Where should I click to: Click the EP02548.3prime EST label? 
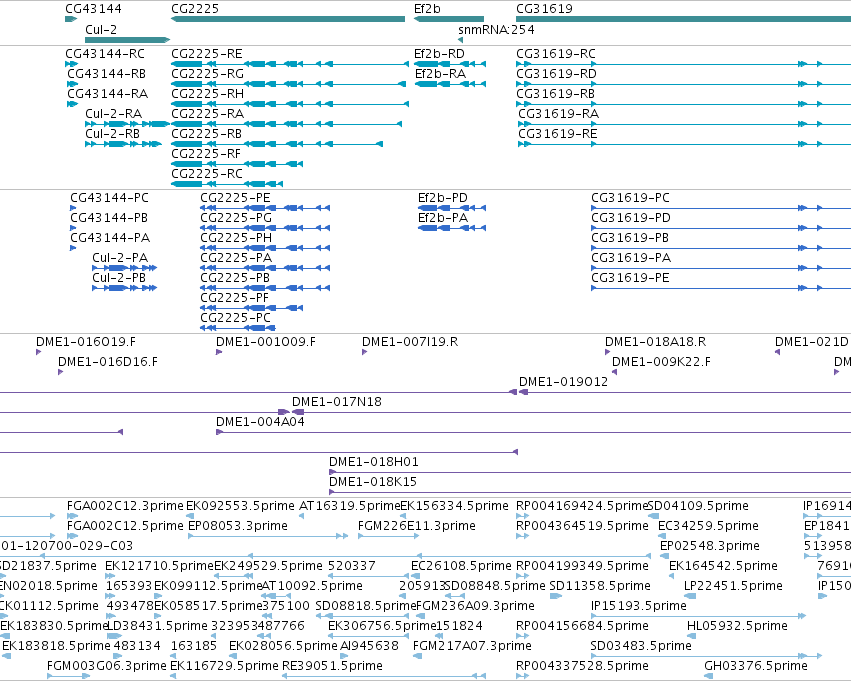(710, 547)
